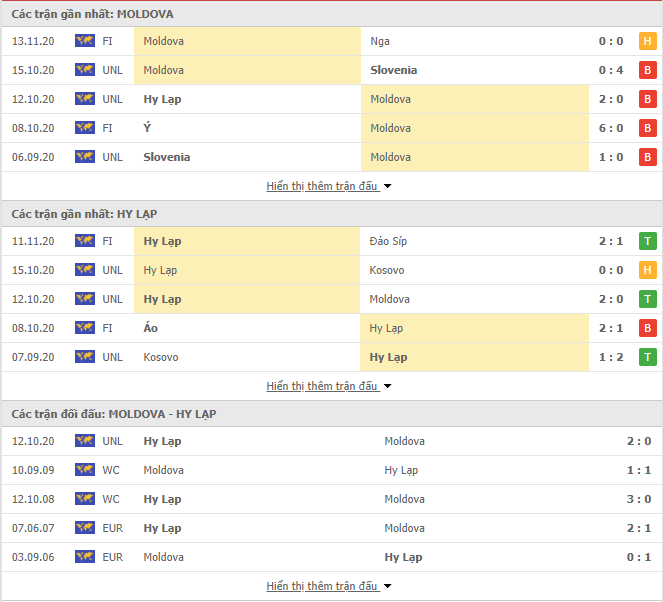Click the flag icon on the 10.09.09 WC match
The image size is (663, 602).
85,470
